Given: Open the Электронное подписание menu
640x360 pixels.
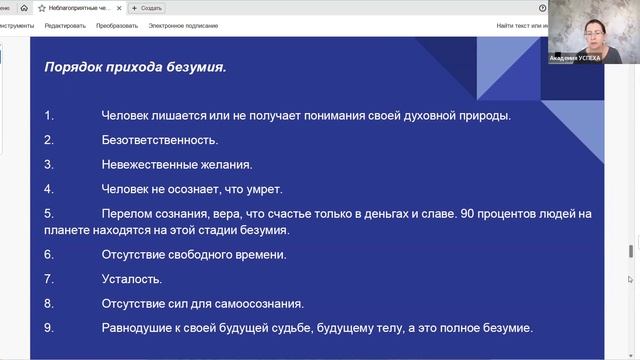Looking at the screenshot, I should tap(183, 26).
